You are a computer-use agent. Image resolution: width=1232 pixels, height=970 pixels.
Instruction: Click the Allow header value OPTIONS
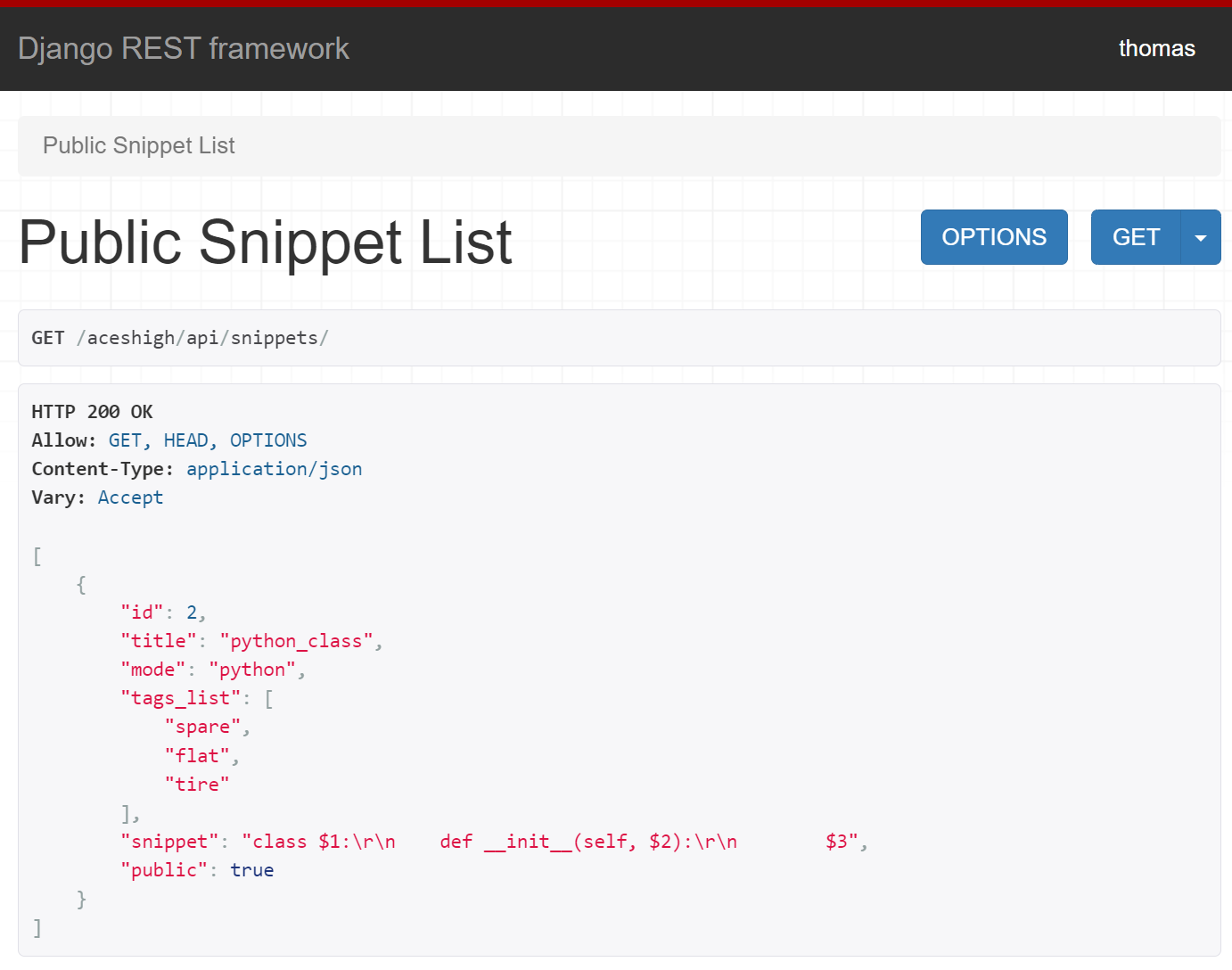click(x=268, y=440)
